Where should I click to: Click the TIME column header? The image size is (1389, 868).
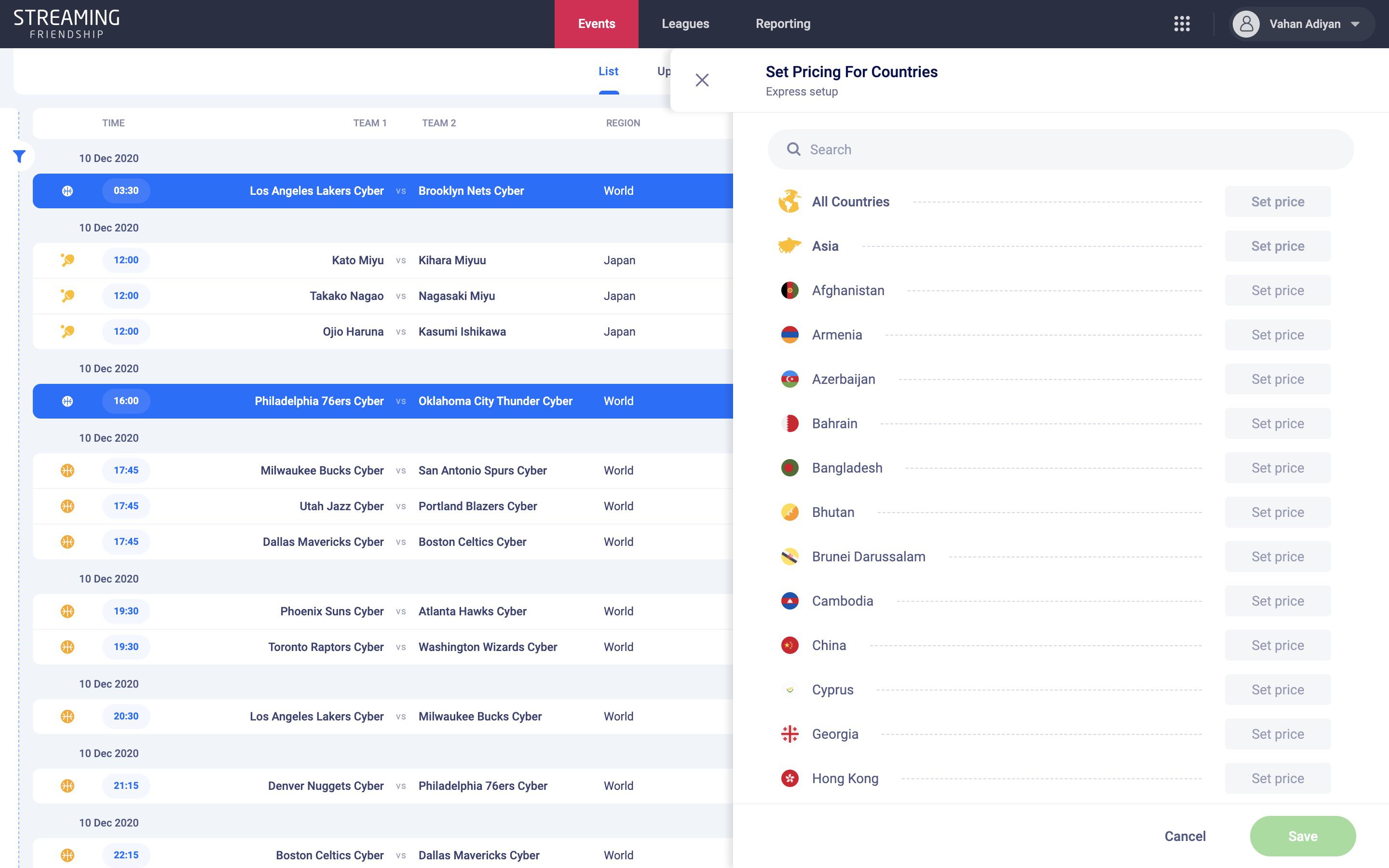click(113, 123)
